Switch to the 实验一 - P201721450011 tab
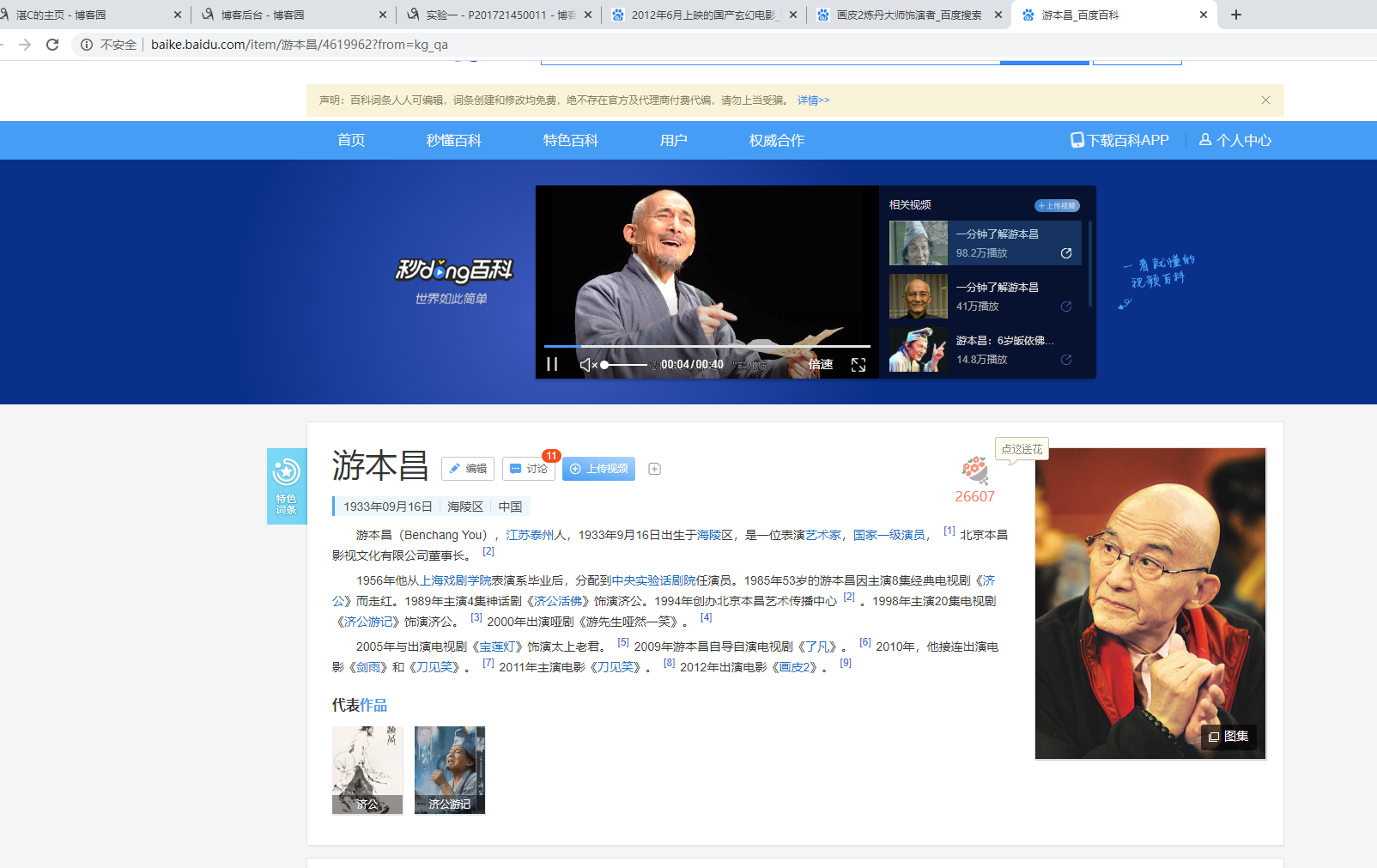This screenshot has height=868, width=1377. pyautogui.click(x=498, y=15)
